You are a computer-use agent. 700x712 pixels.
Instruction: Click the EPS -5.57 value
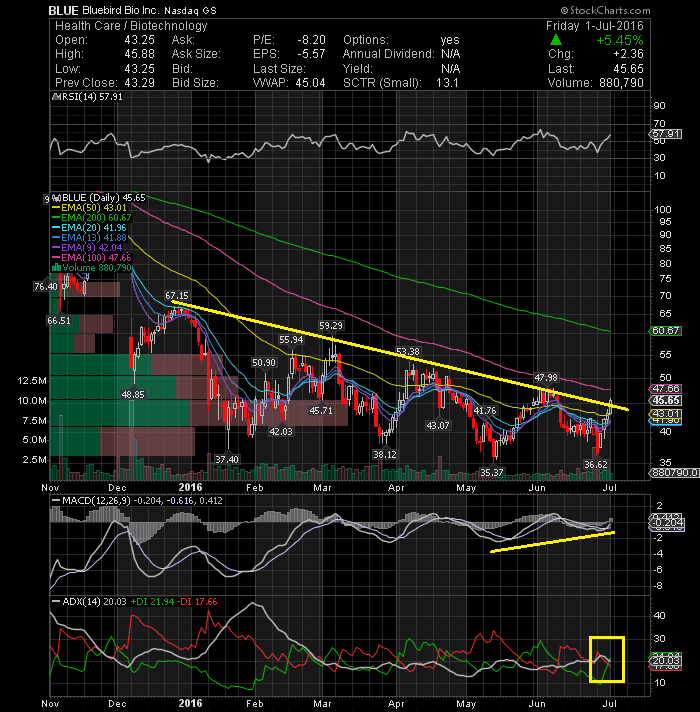coord(311,54)
